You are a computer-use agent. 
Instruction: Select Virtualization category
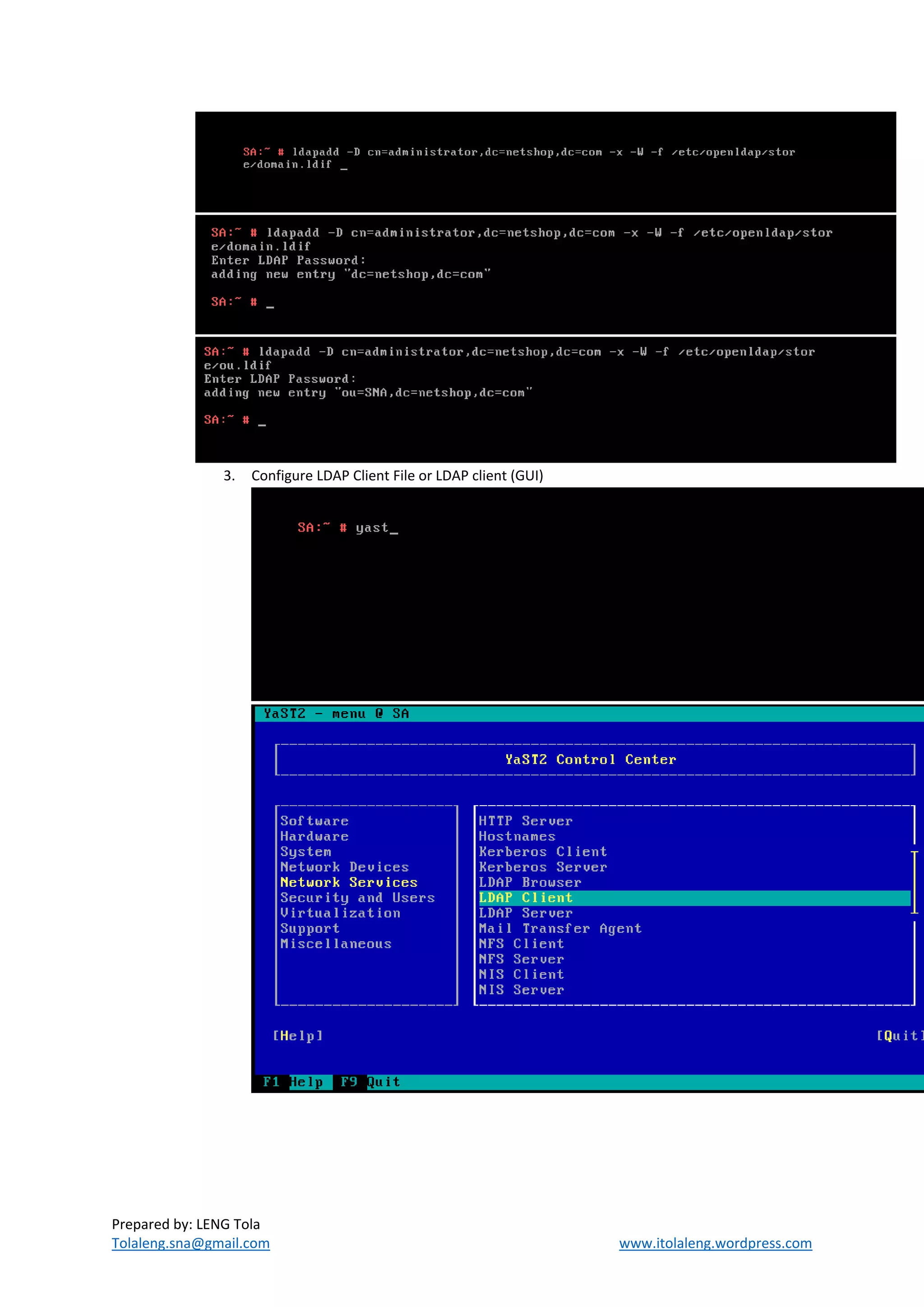tap(340, 913)
